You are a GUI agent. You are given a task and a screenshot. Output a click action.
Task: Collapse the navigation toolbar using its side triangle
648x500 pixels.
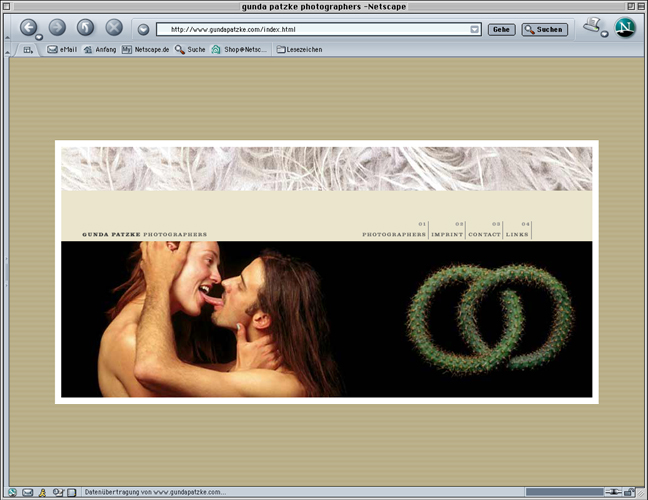(7, 38)
